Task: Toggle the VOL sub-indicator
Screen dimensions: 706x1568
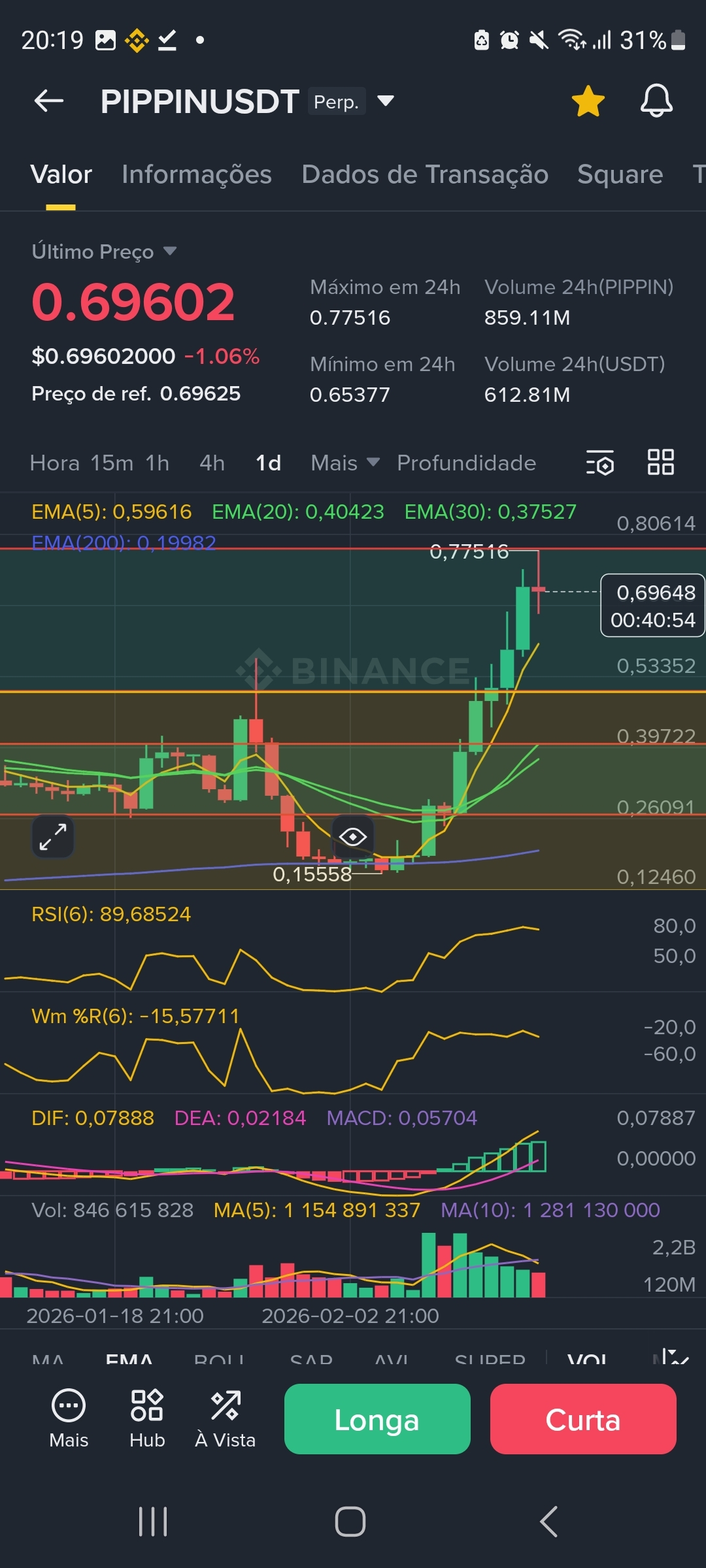Action: [x=587, y=1359]
